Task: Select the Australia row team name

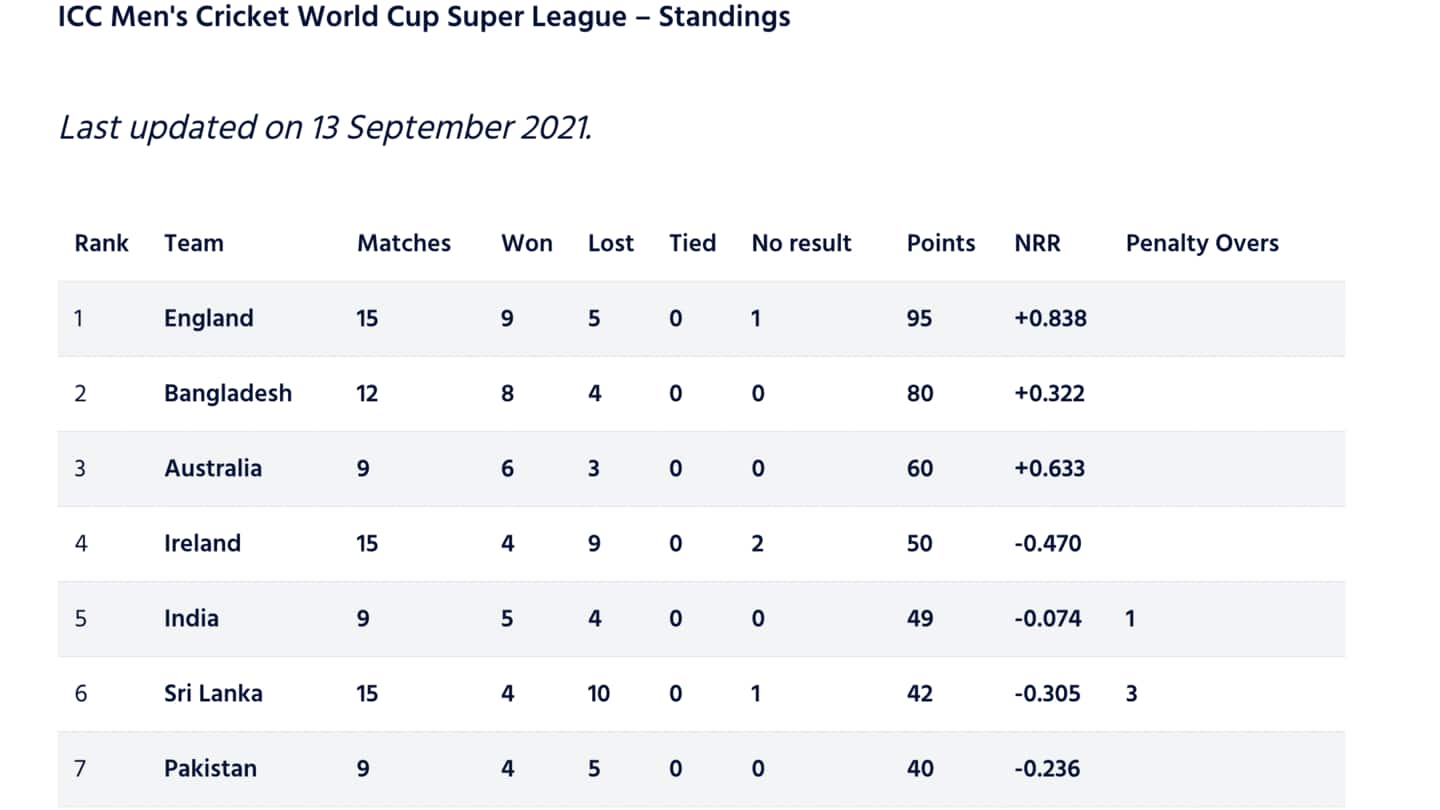Action: click(213, 468)
